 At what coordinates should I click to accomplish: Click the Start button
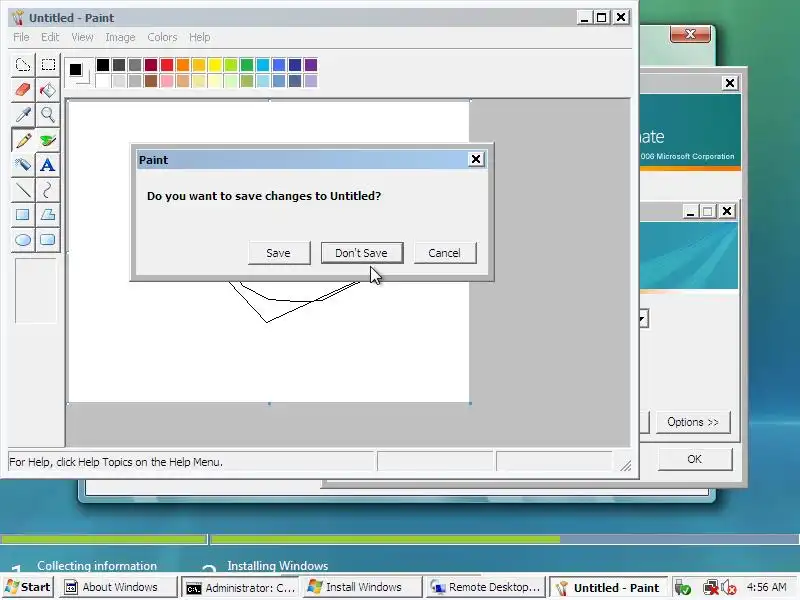click(29, 587)
